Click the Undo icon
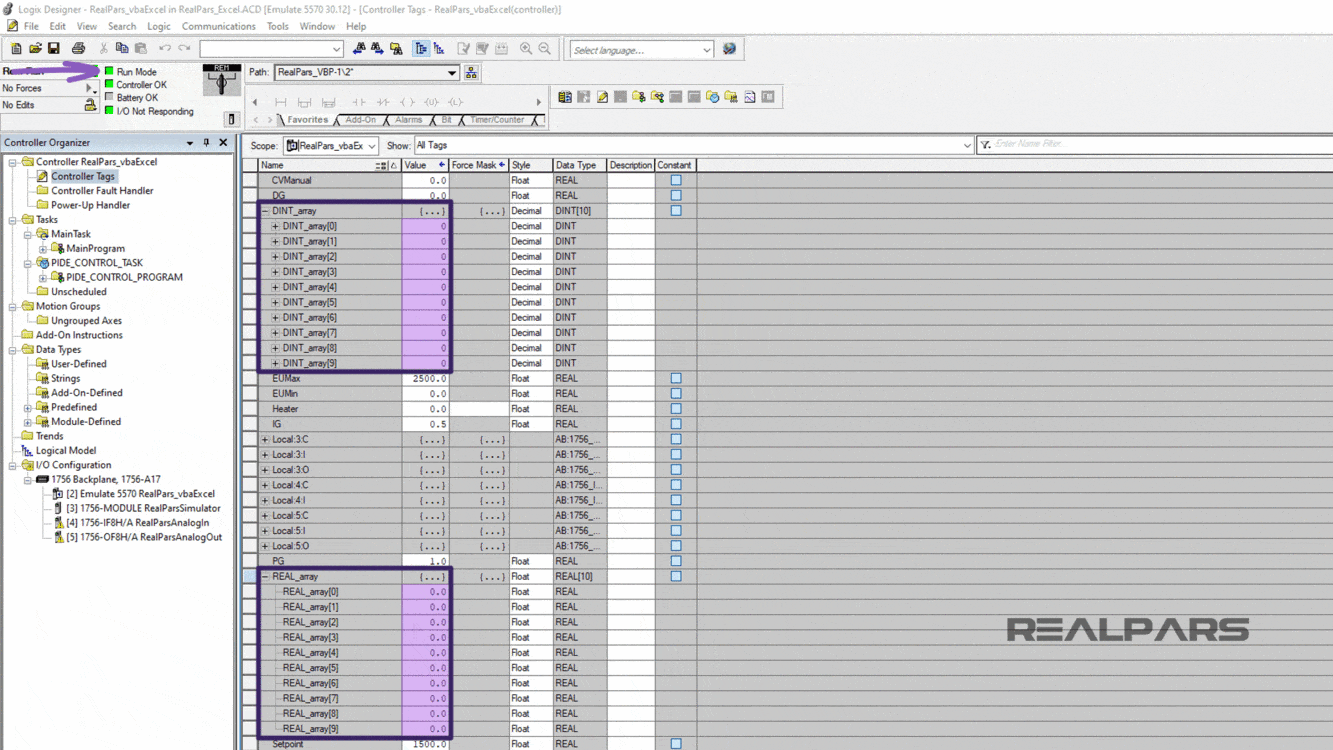Image resolution: width=1333 pixels, height=750 pixels. pos(164,46)
